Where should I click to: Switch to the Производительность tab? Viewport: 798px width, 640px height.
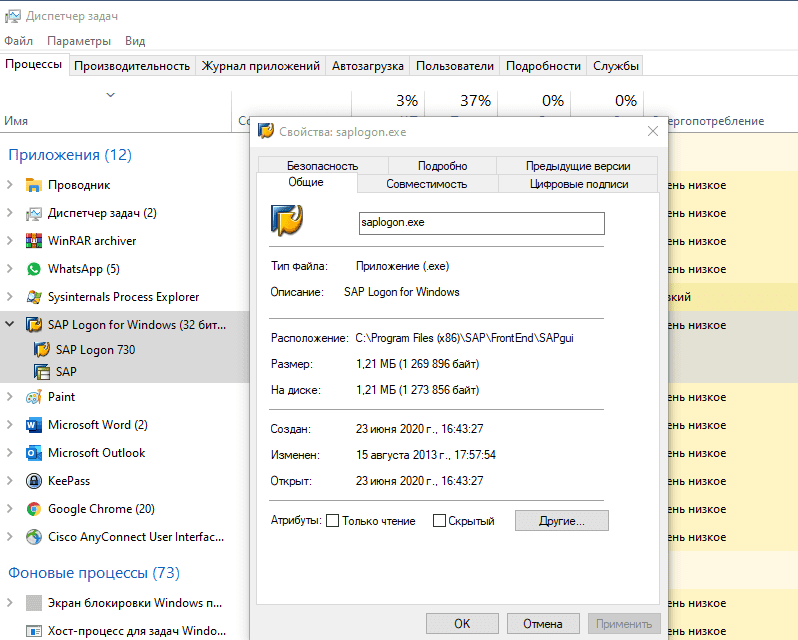132,66
